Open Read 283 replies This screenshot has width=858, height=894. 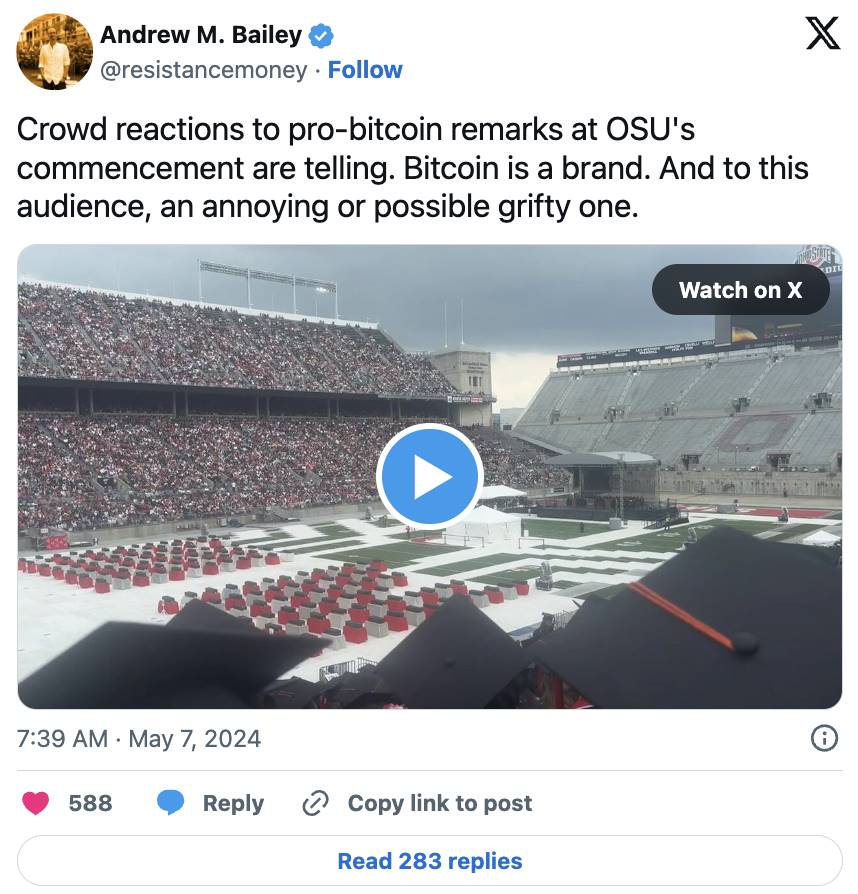pos(430,861)
